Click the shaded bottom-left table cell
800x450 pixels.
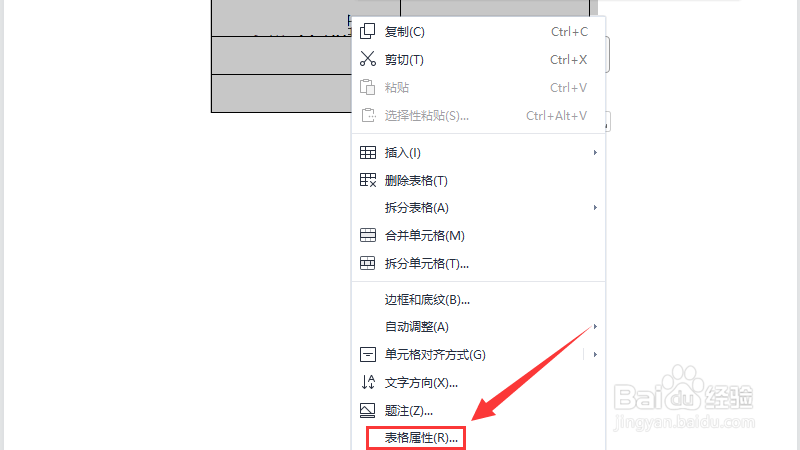282,93
